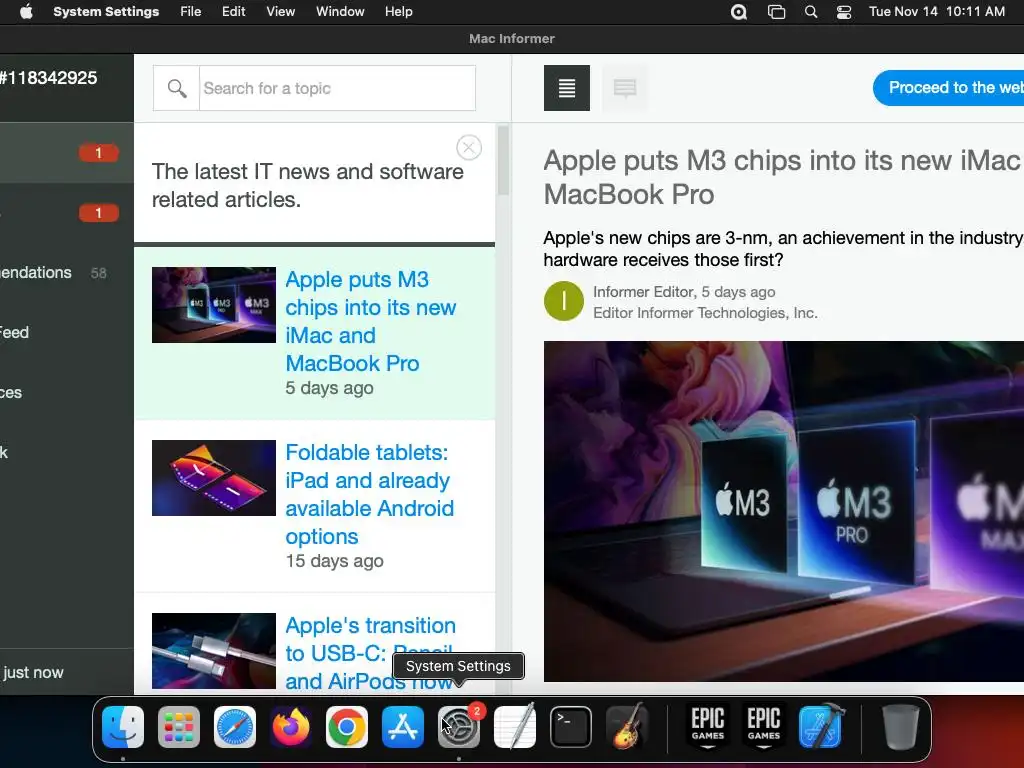Open the System Settings menu
Screen dimensions: 1024x768
tap(106, 12)
